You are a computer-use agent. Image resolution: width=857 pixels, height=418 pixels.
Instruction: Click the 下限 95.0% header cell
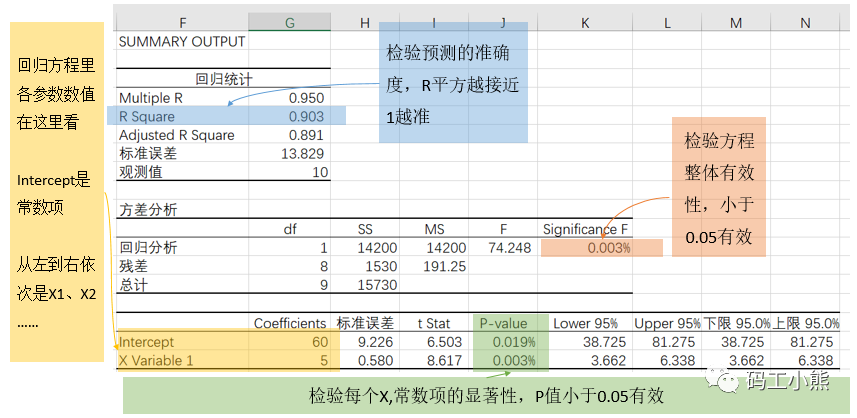tap(736, 323)
